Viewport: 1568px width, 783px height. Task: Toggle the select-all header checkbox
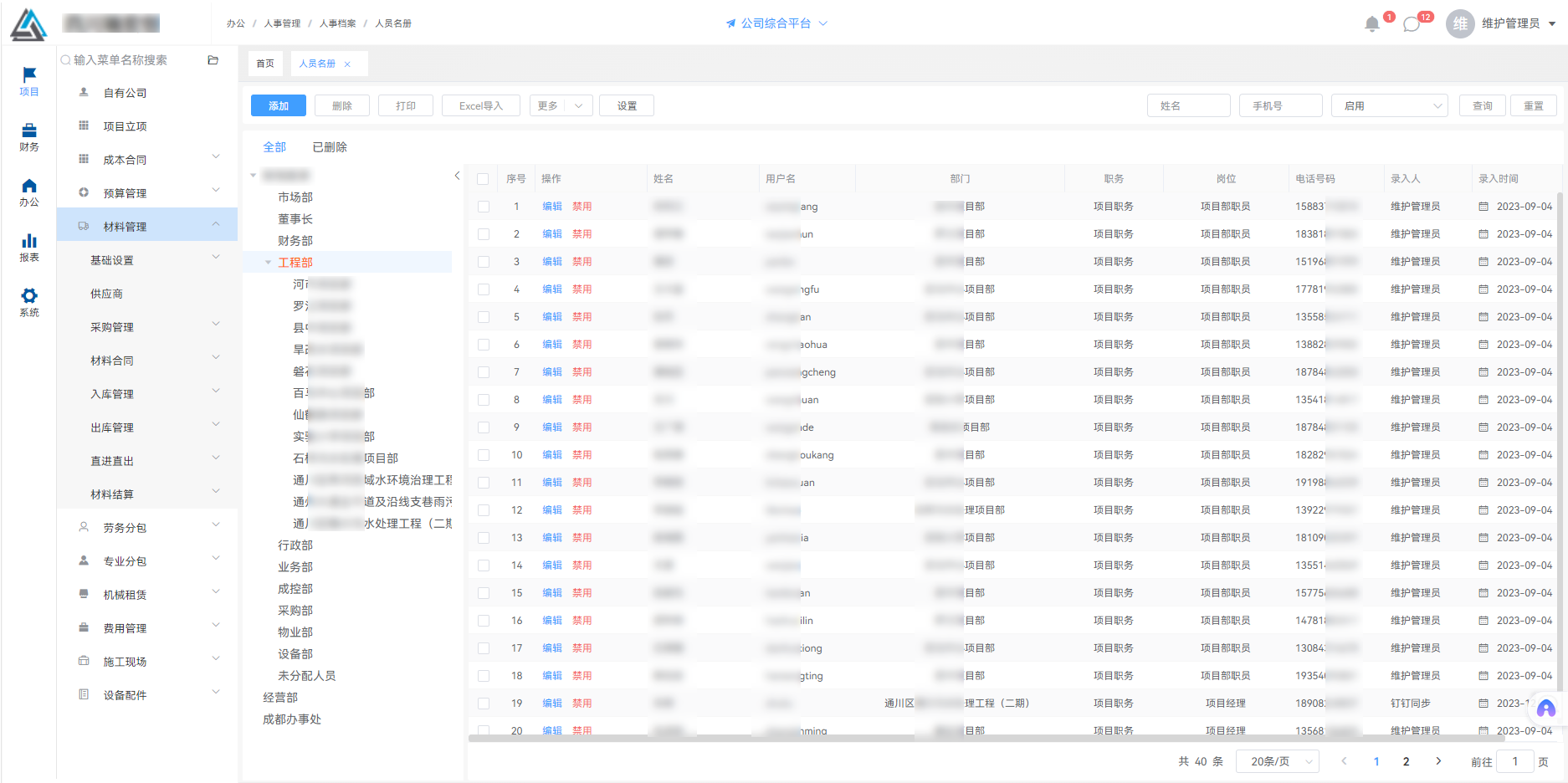483,179
